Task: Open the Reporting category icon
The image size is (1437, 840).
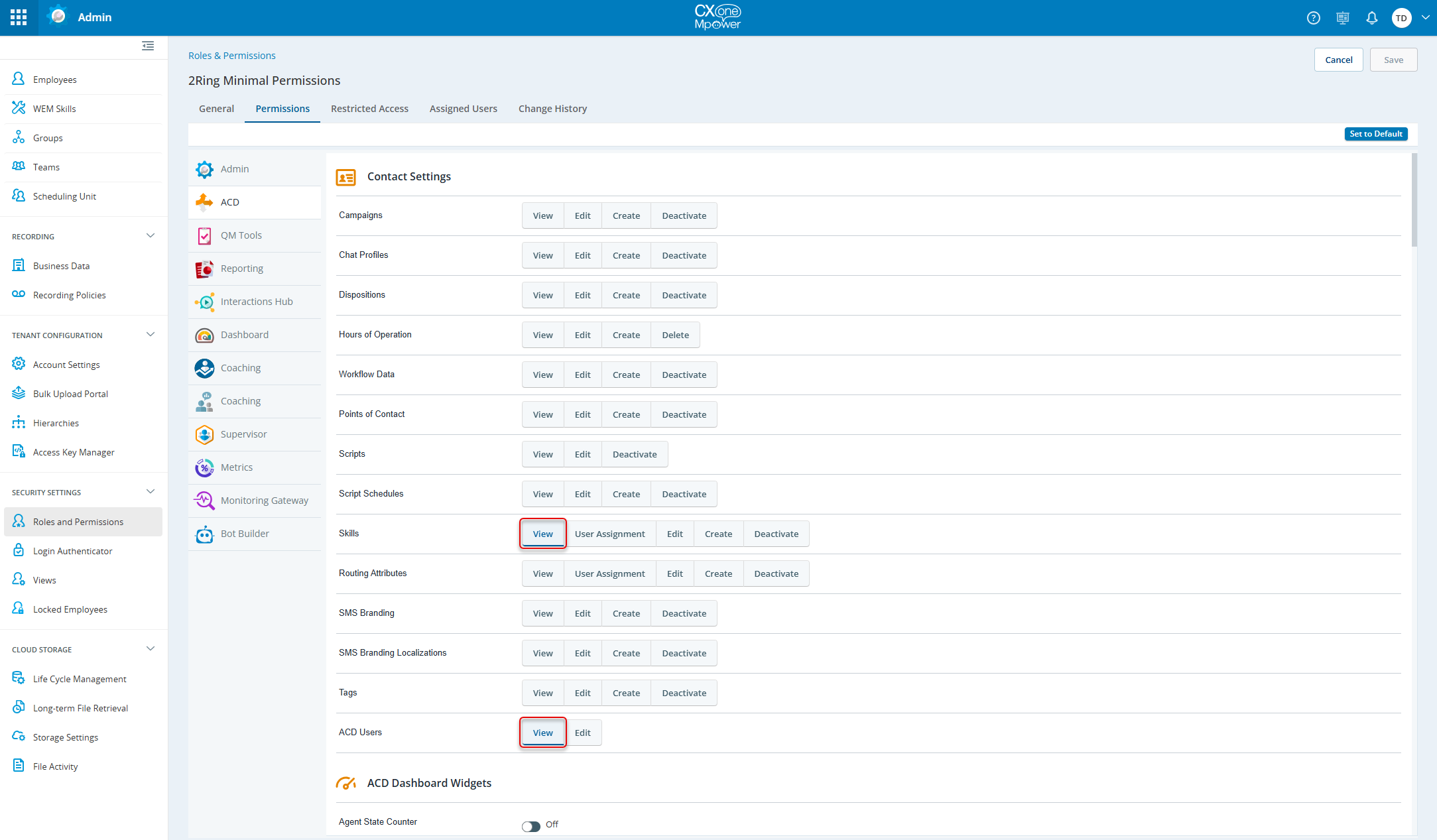Action: [x=204, y=269]
